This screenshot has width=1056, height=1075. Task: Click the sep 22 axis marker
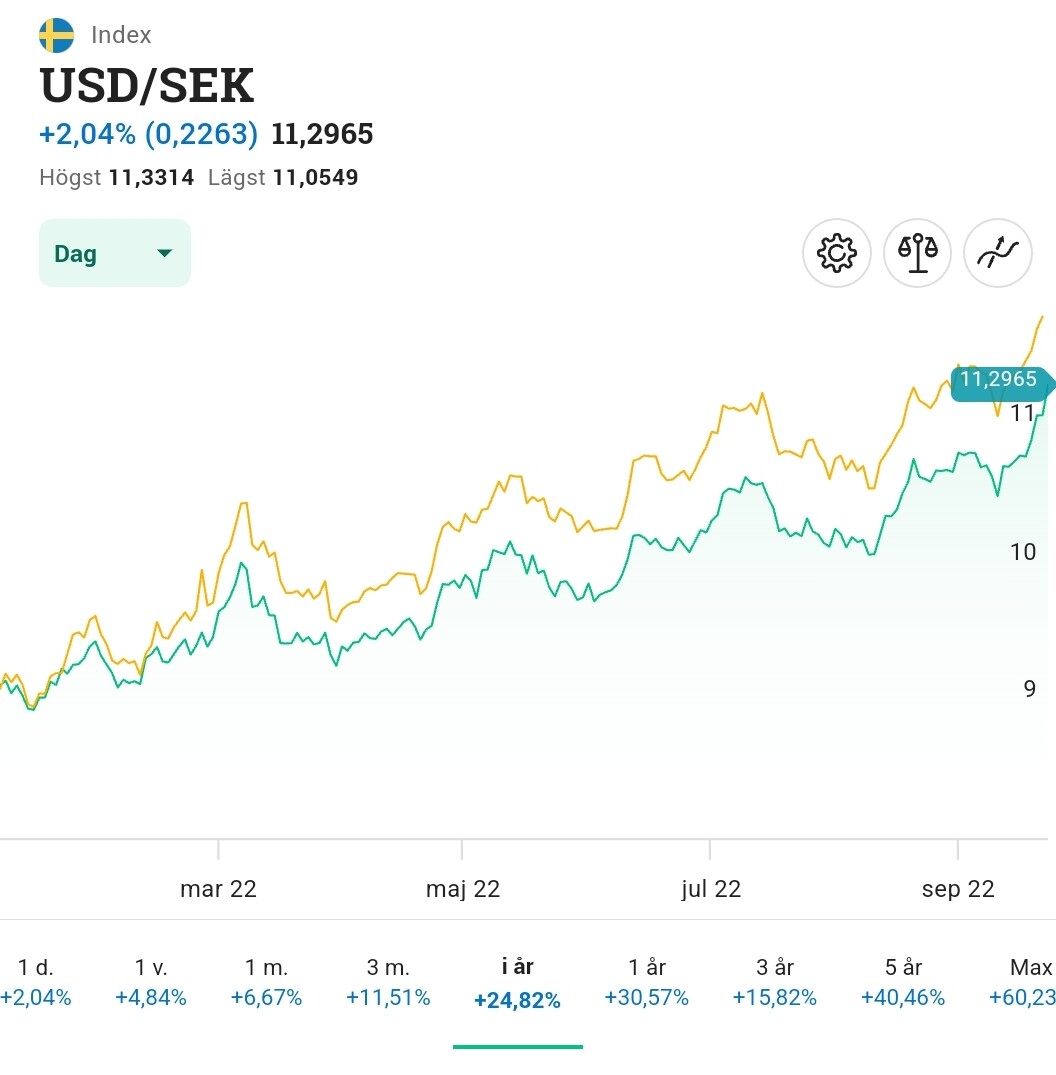click(x=958, y=889)
